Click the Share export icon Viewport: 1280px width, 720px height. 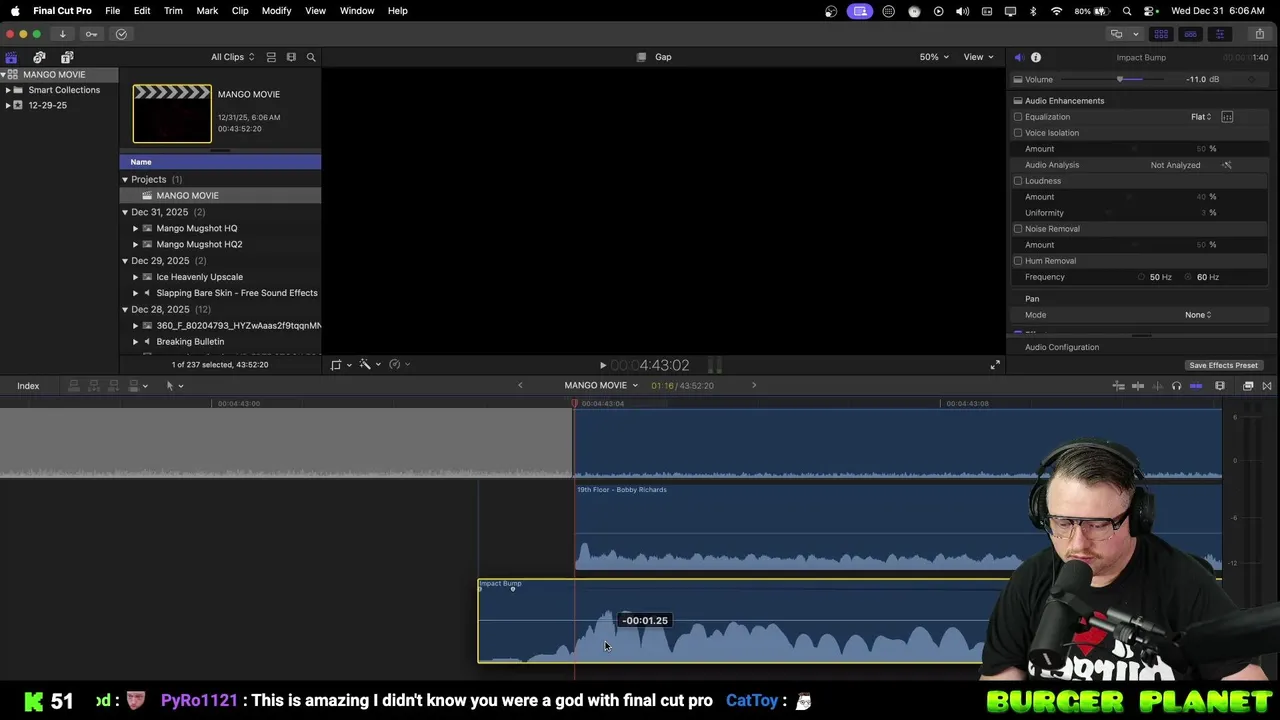pyautogui.click(x=1259, y=34)
